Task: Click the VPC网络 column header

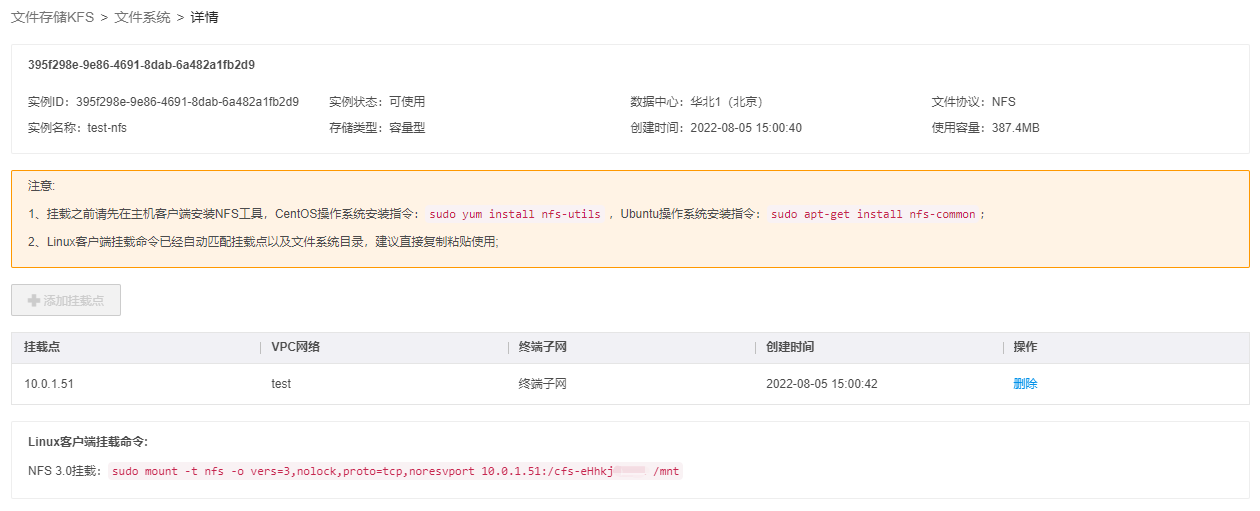Action: click(295, 347)
